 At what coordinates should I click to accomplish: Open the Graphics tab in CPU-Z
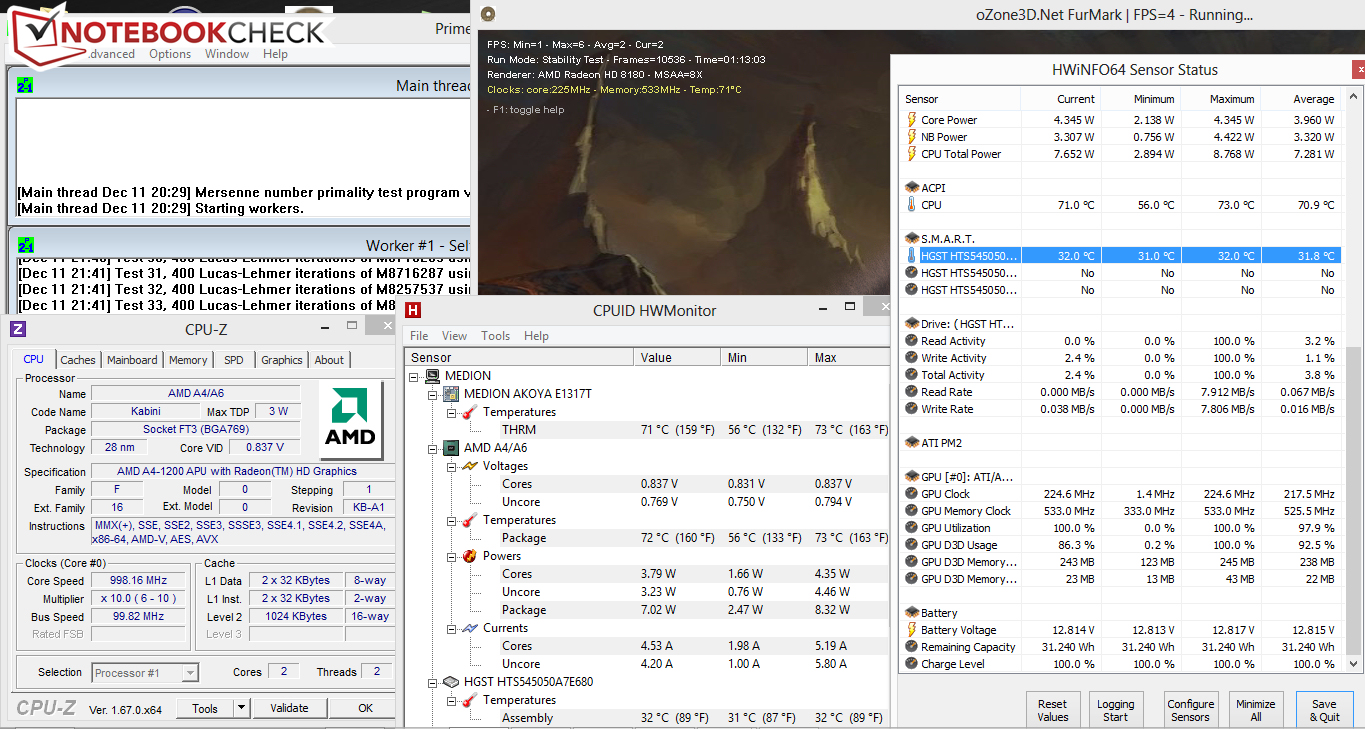tap(282, 360)
